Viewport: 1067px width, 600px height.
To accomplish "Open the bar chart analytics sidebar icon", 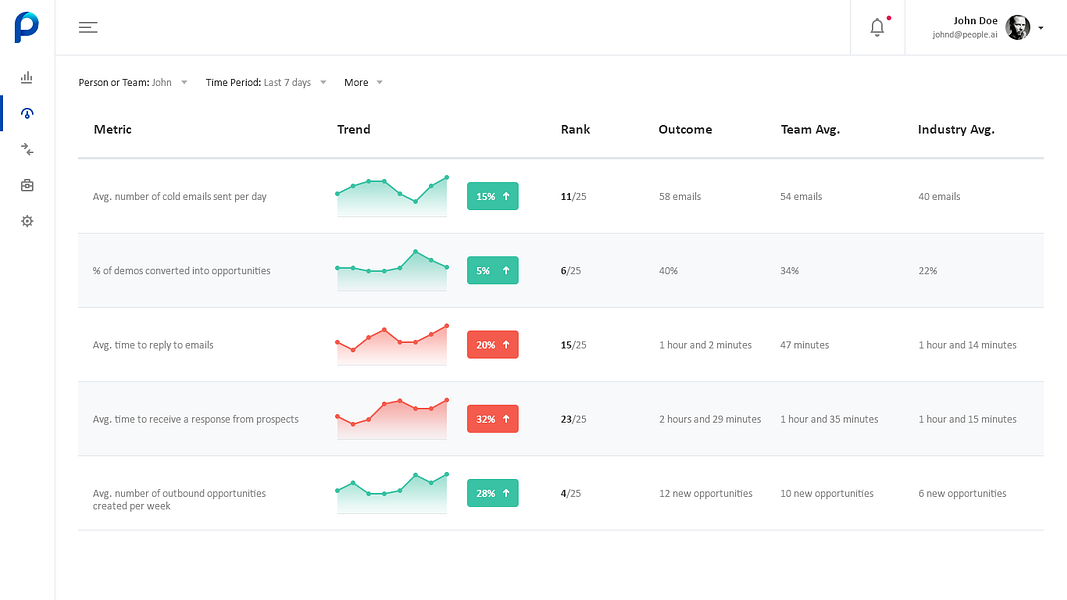I will click(27, 77).
